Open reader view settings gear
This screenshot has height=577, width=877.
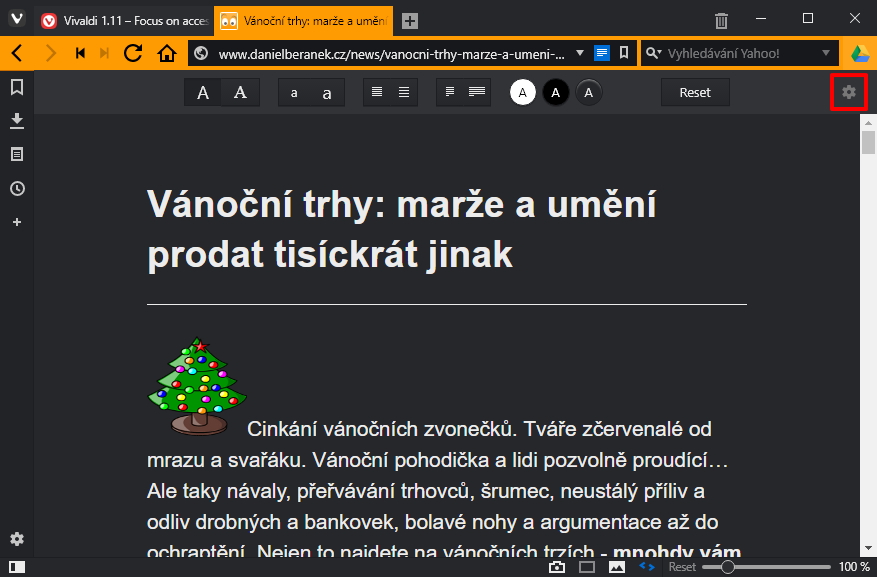tap(848, 92)
